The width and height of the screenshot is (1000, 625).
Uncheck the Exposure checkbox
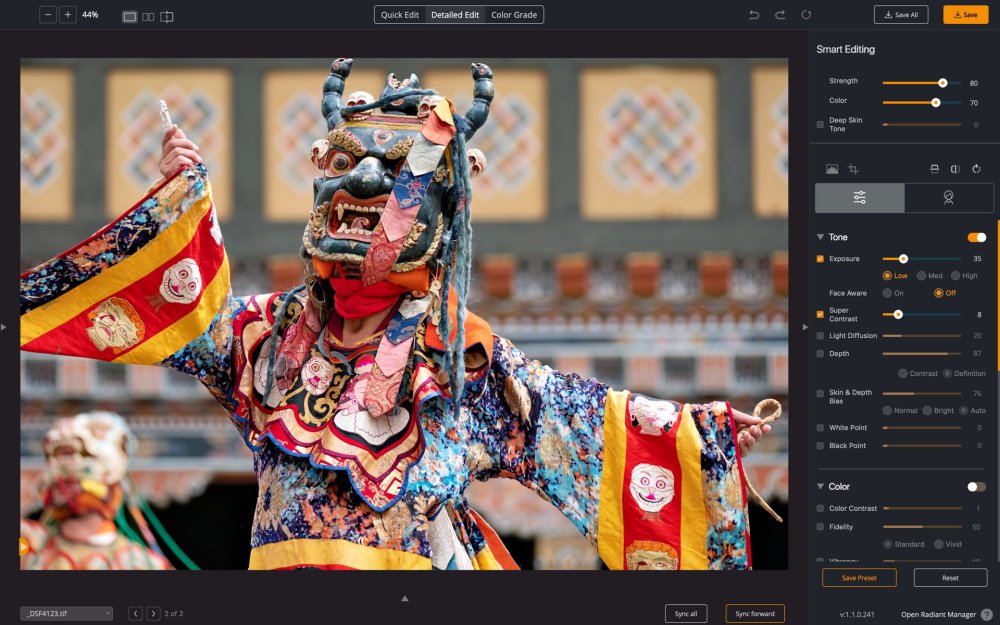coord(820,259)
